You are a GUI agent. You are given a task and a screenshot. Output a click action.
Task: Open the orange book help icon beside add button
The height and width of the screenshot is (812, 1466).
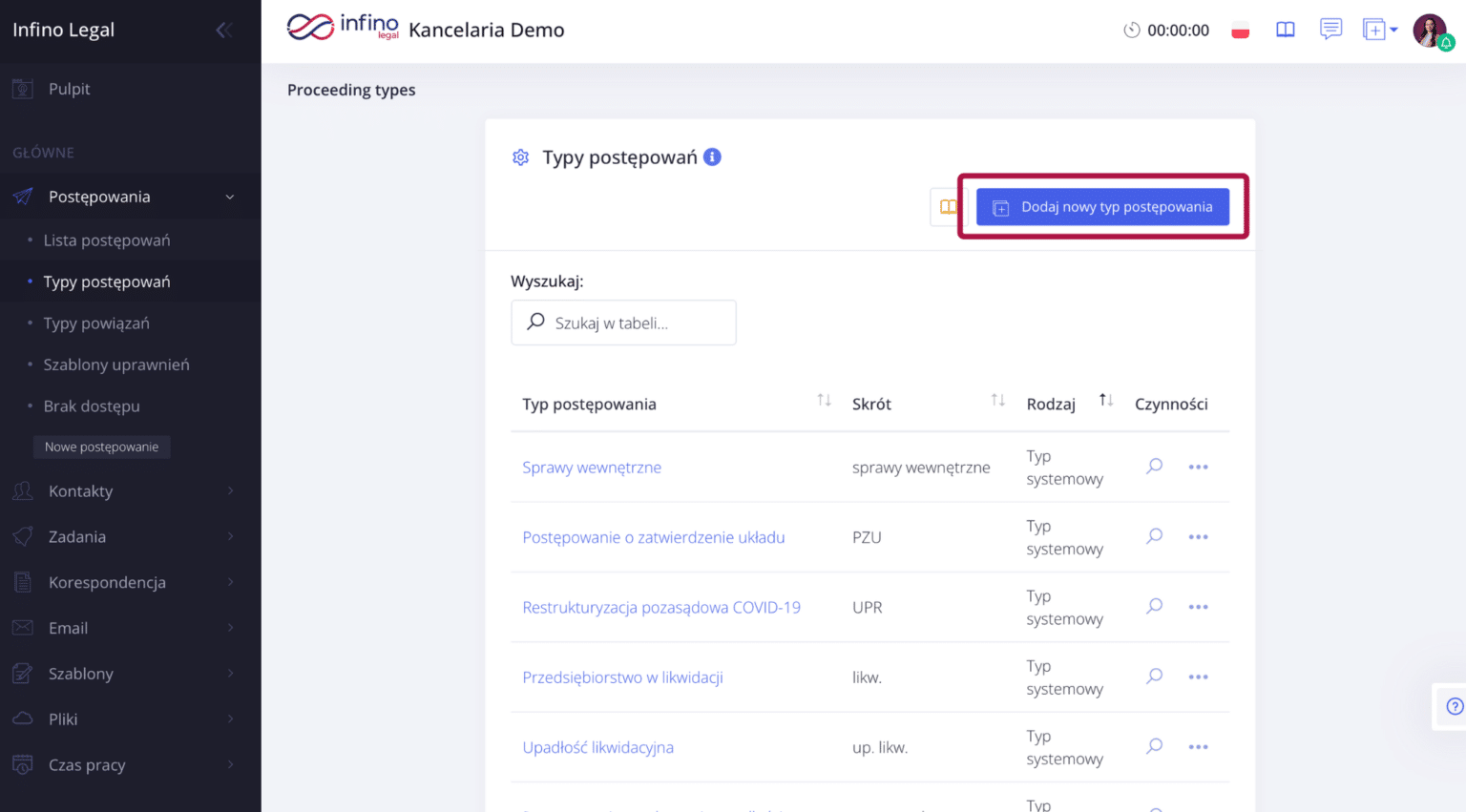pyautogui.click(x=949, y=207)
